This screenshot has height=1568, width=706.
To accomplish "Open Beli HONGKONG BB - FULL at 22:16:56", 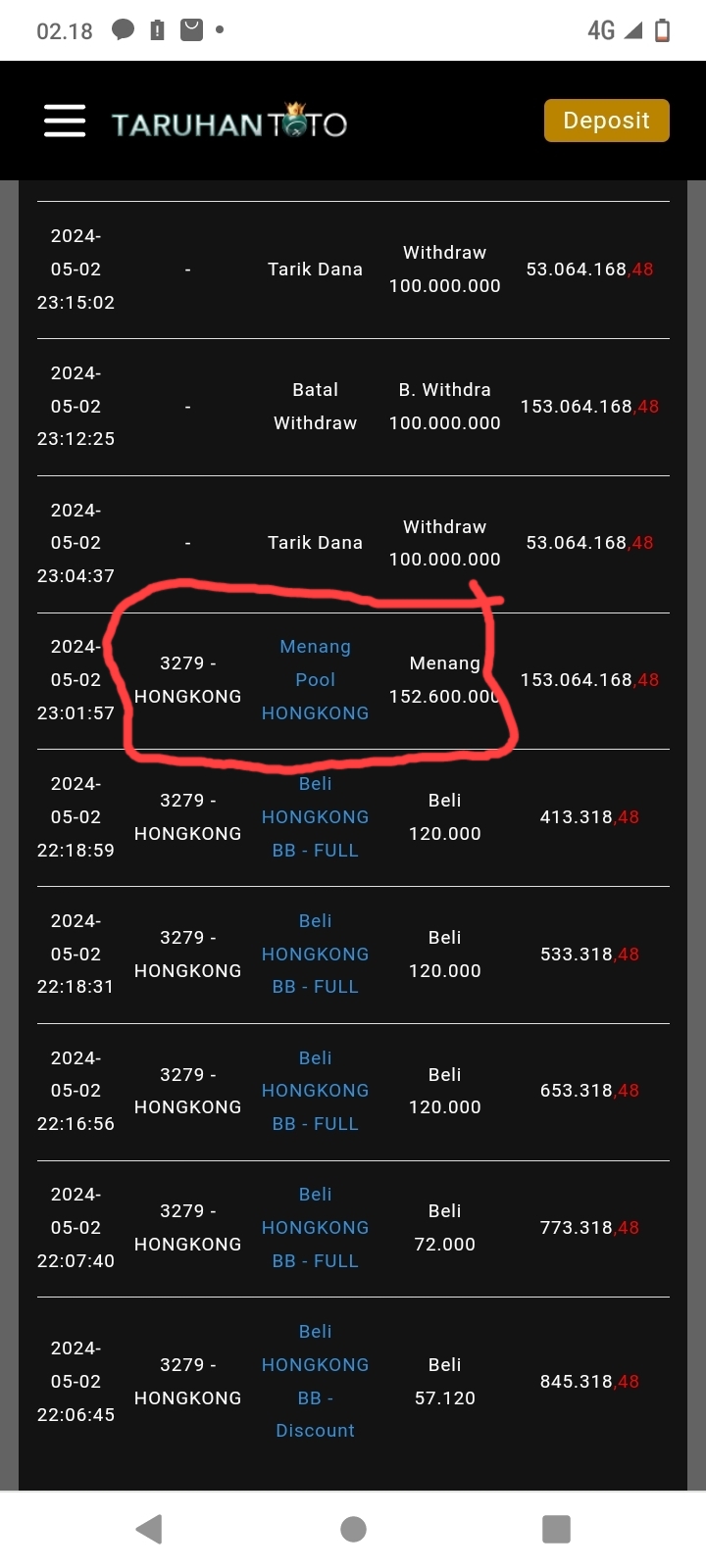I will (x=315, y=1091).
